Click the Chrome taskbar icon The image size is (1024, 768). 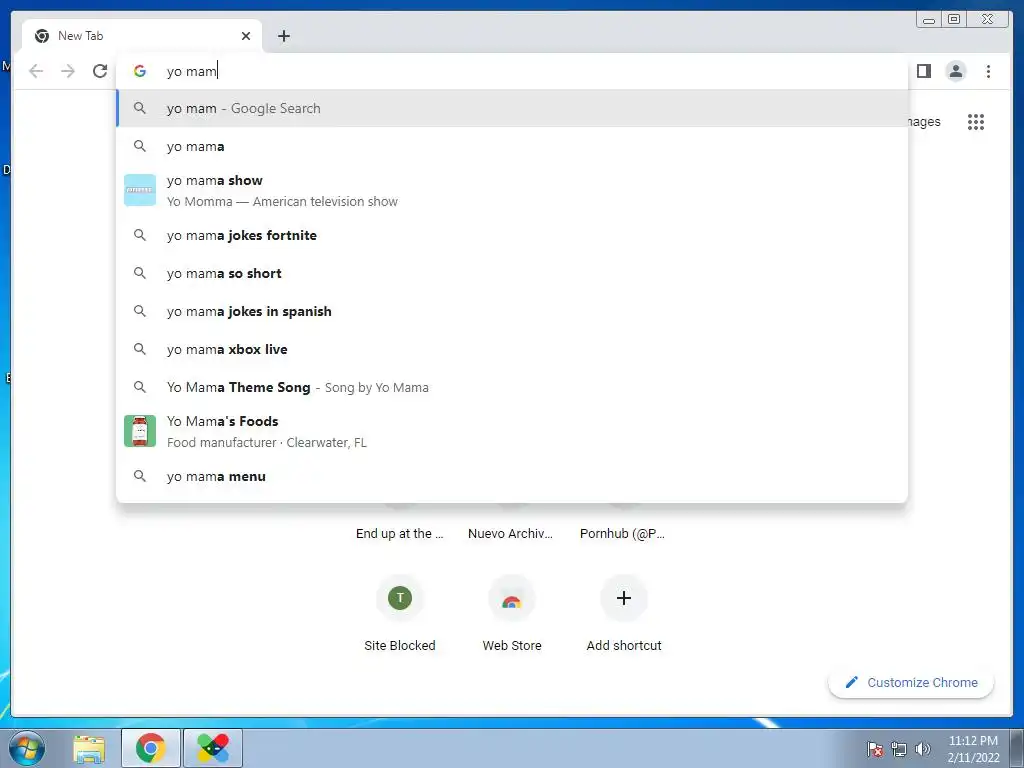tap(151, 748)
